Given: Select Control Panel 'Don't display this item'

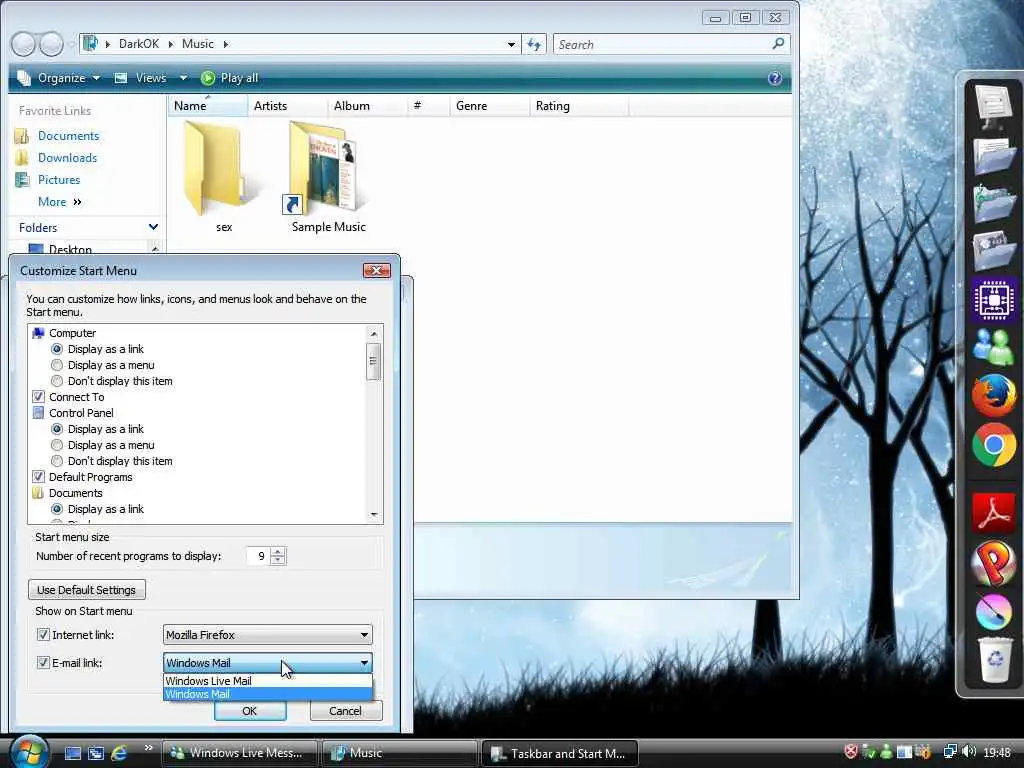Looking at the screenshot, I should coord(57,461).
